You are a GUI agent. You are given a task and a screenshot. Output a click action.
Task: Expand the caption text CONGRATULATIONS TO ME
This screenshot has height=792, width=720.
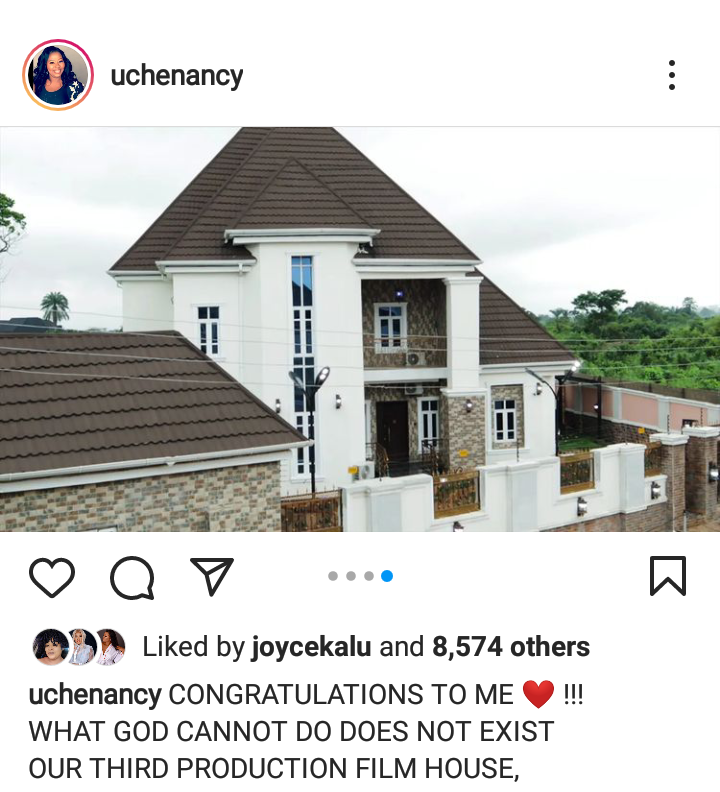[x=341, y=695]
